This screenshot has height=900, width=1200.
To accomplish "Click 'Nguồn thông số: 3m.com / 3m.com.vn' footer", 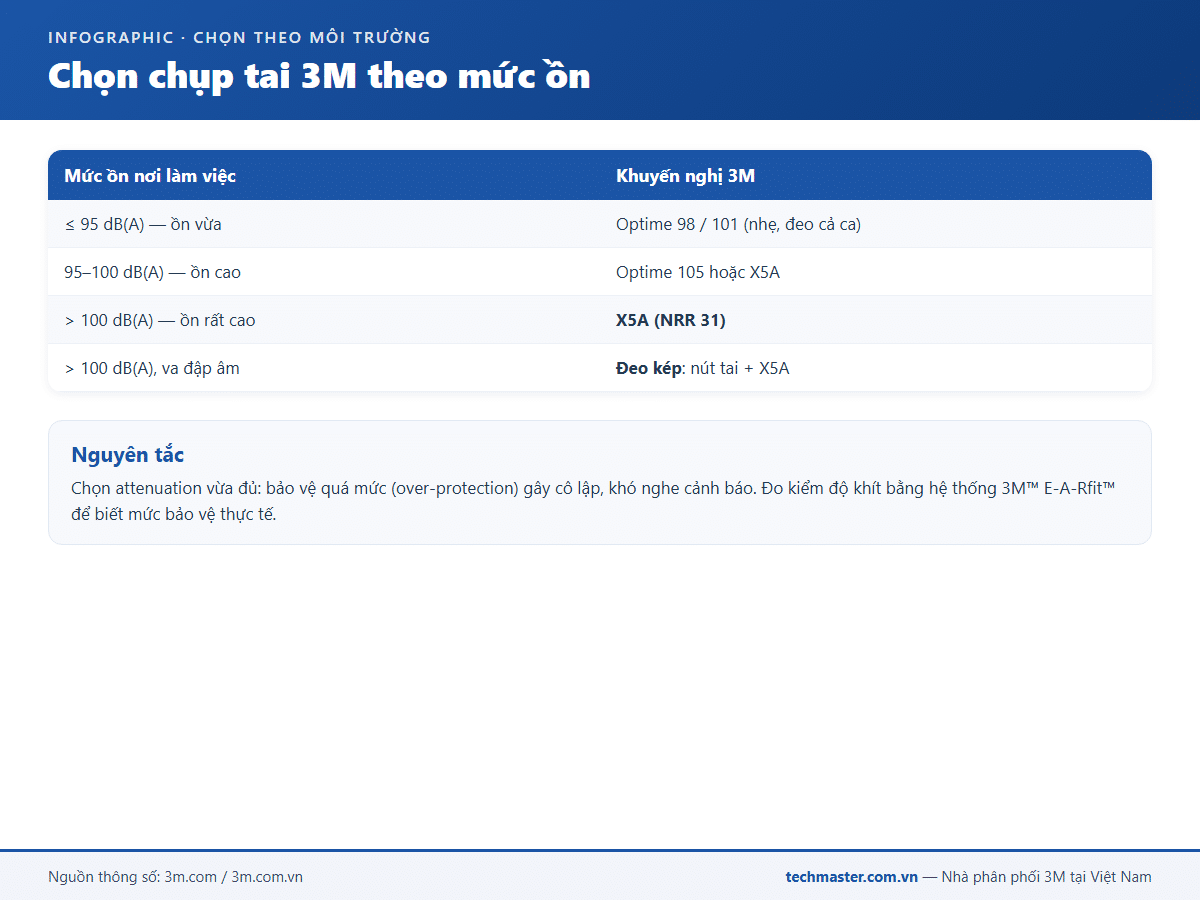I will [x=175, y=877].
